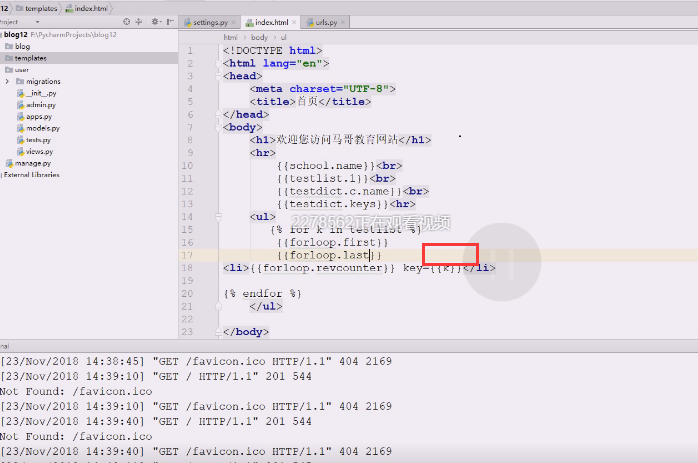Click the {{forloop.revcounter}} expression
Image resolution: width=698 pixels, height=463 pixels.
(322, 268)
